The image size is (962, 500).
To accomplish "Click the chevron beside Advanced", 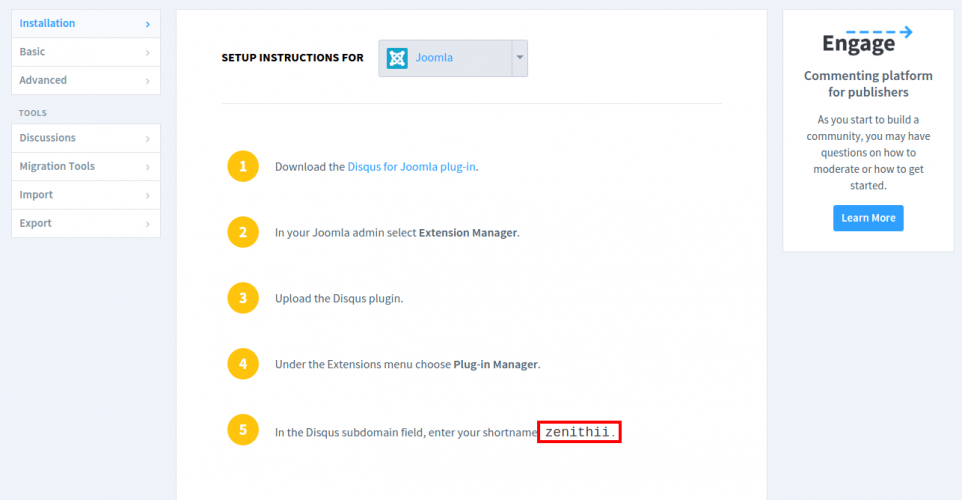I will pyautogui.click(x=148, y=81).
